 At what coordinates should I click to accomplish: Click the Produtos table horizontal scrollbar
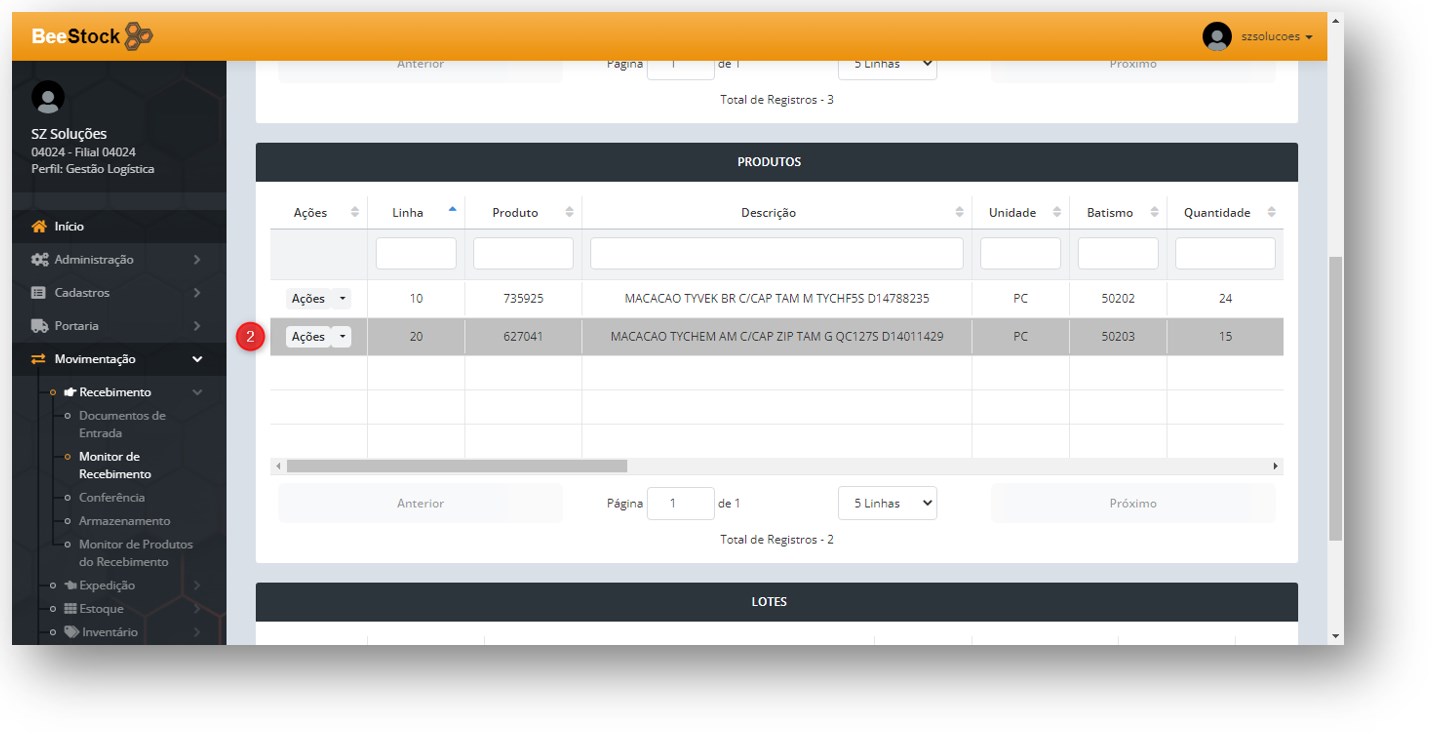[x=456, y=466]
